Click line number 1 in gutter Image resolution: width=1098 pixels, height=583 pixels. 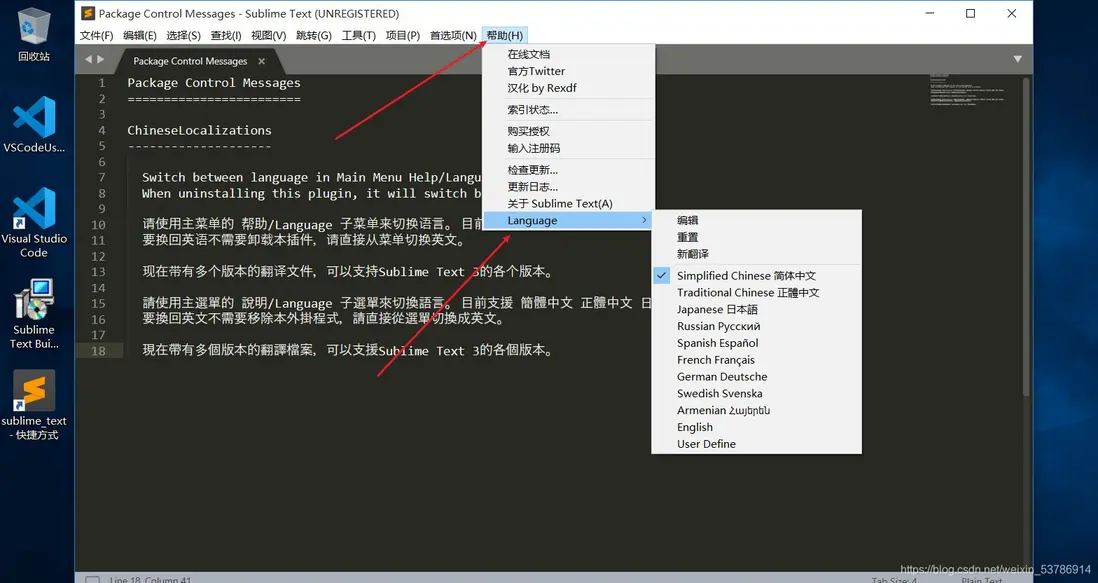point(102,83)
